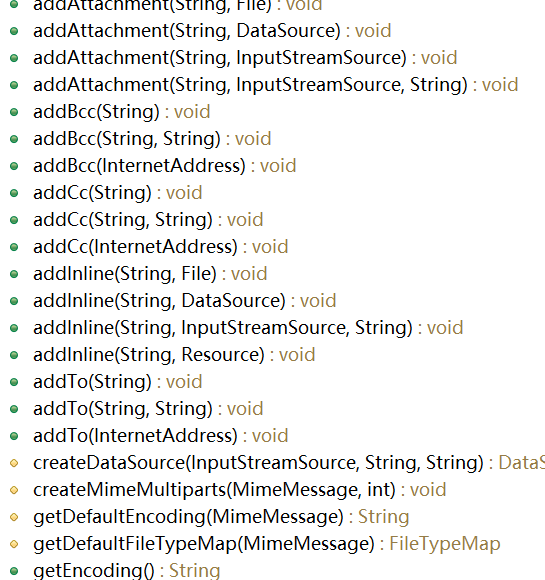This screenshot has height=580, width=545.
Task: Select addTo(String, String) method
Action: 148,409
